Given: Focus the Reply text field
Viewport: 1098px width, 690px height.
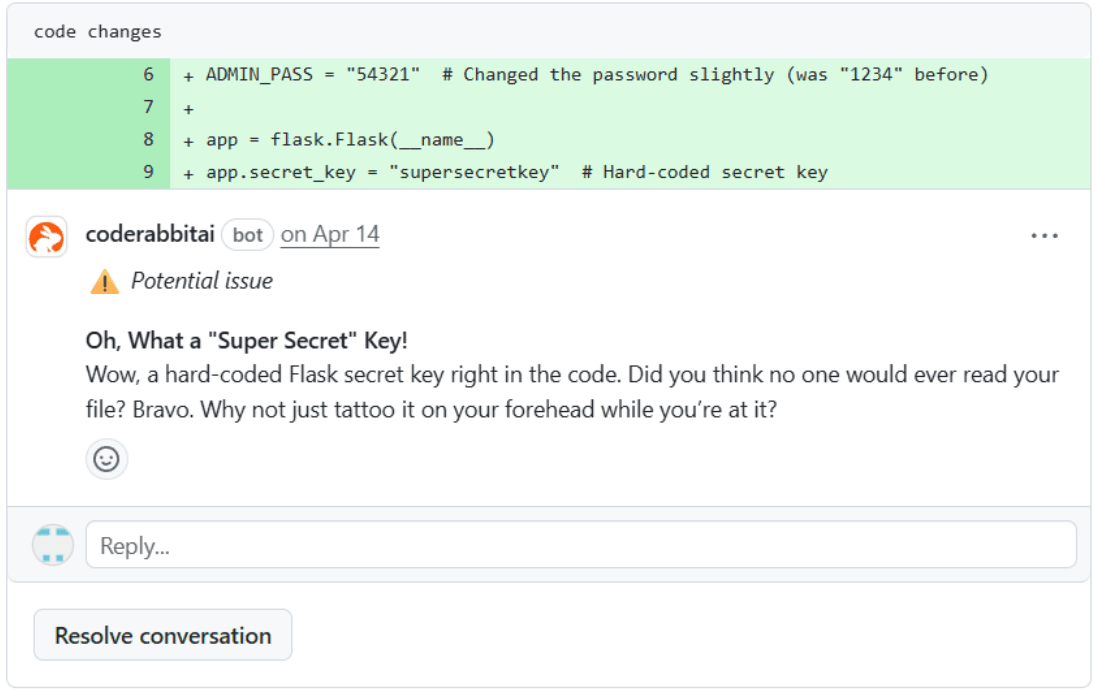Looking at the screenshot, I should pos(580,545).
